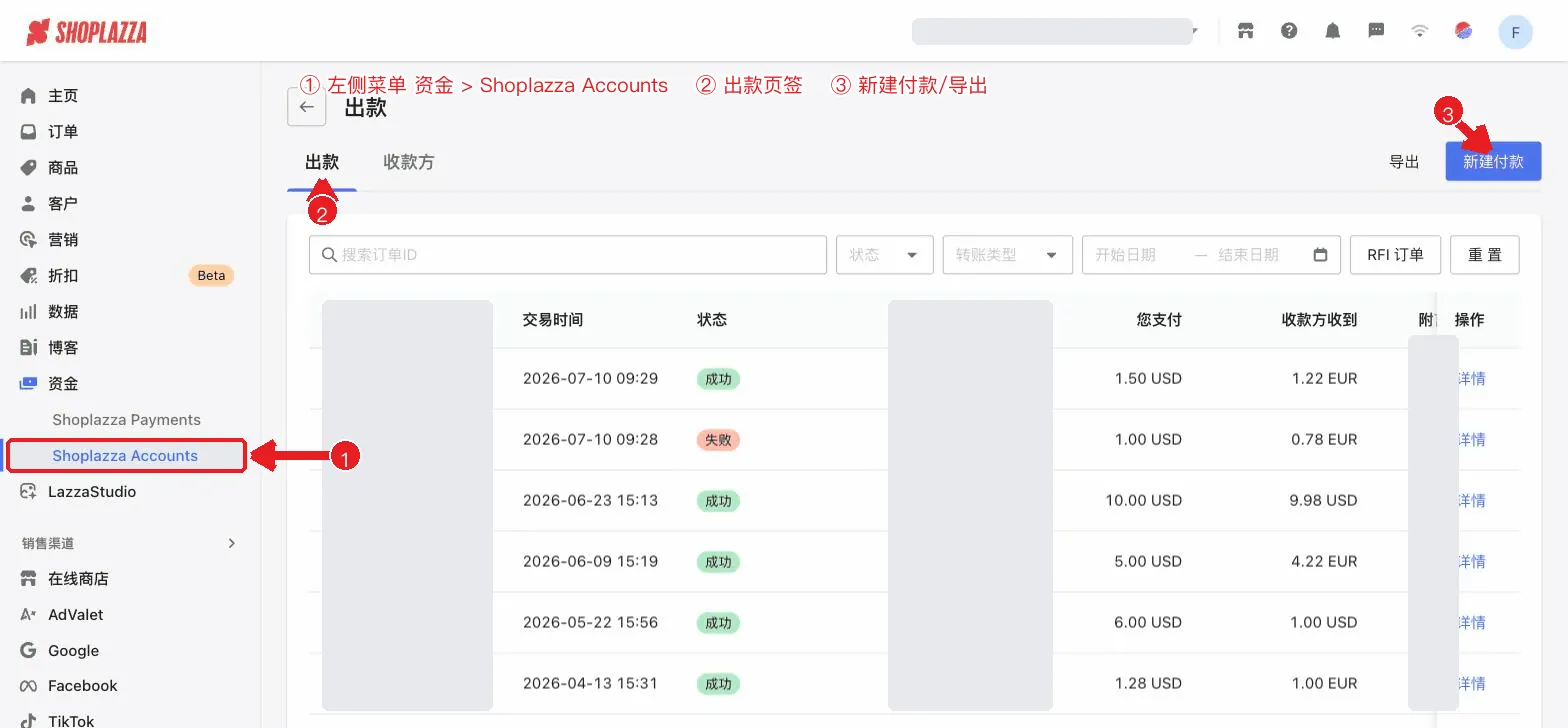Open Shoplazza Payments submenu item
1568x728 pixels.
[127, 420]
